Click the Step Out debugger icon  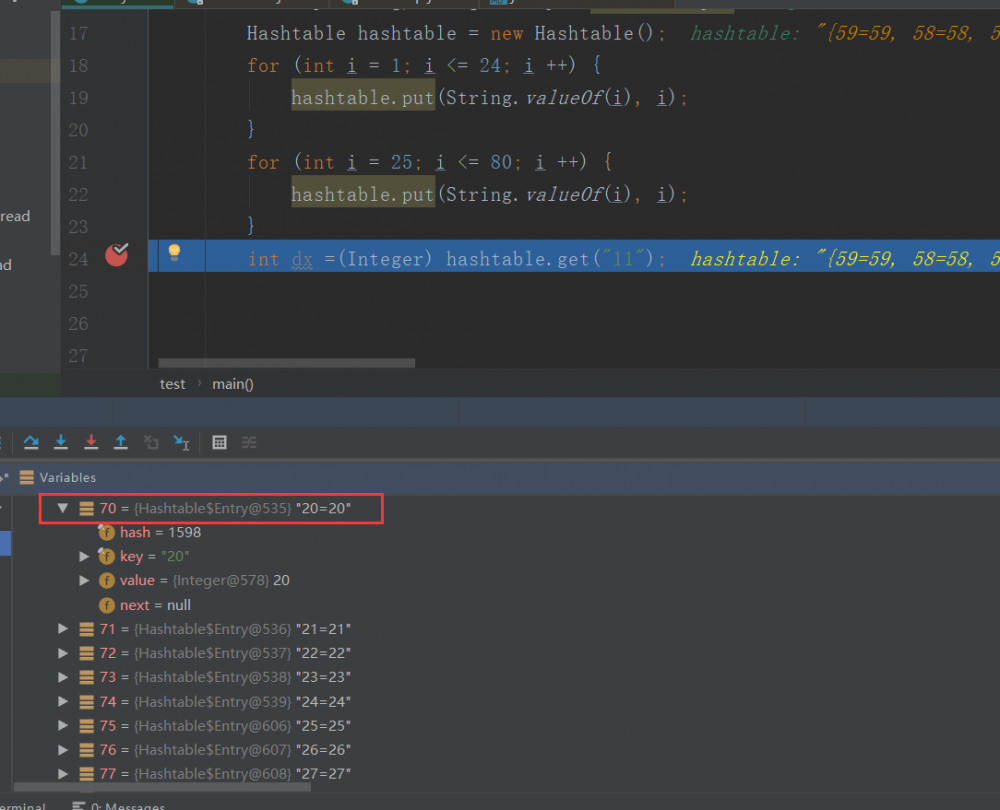[121, 442]
